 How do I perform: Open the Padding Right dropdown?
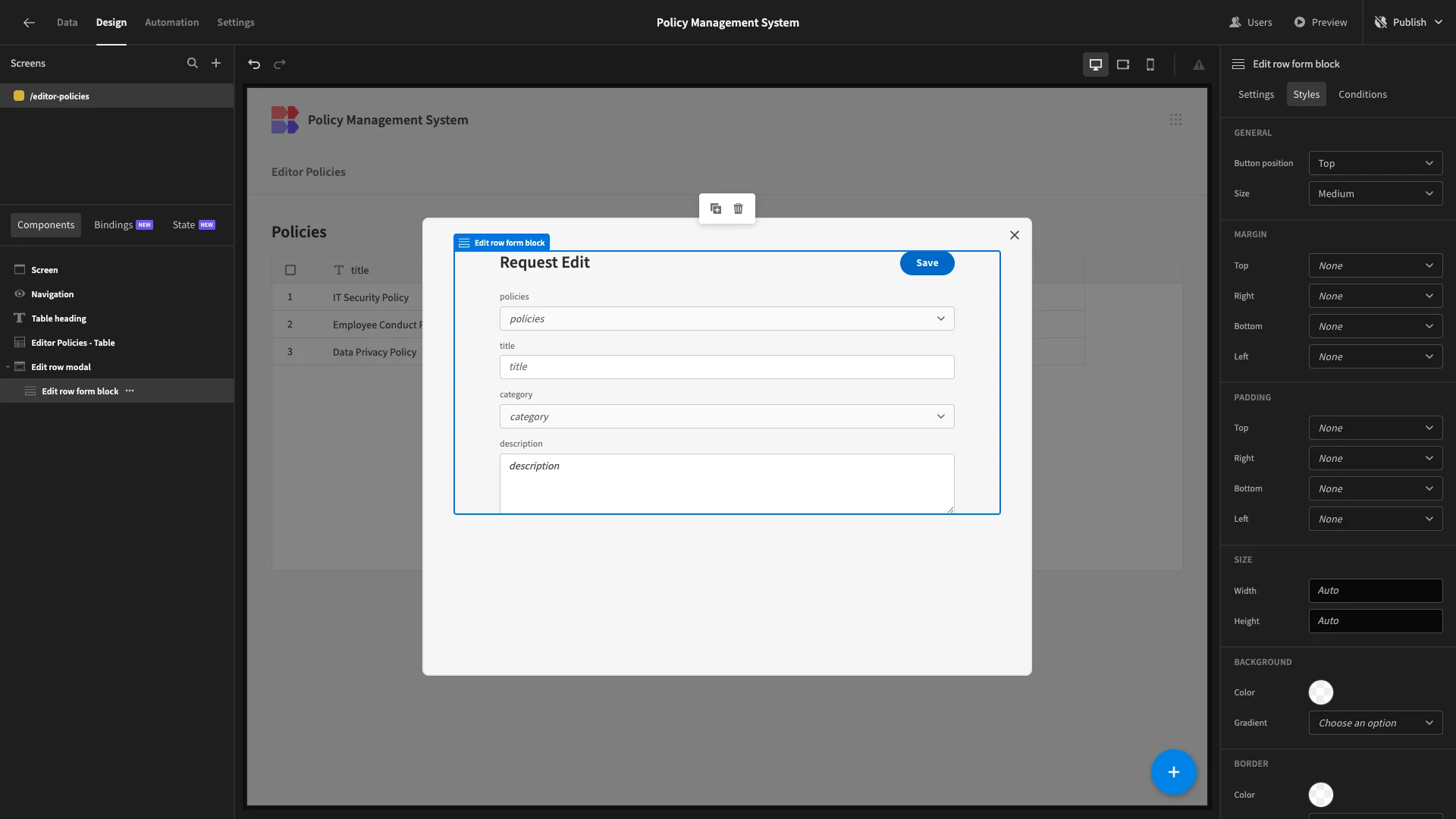click(1376, 459)
